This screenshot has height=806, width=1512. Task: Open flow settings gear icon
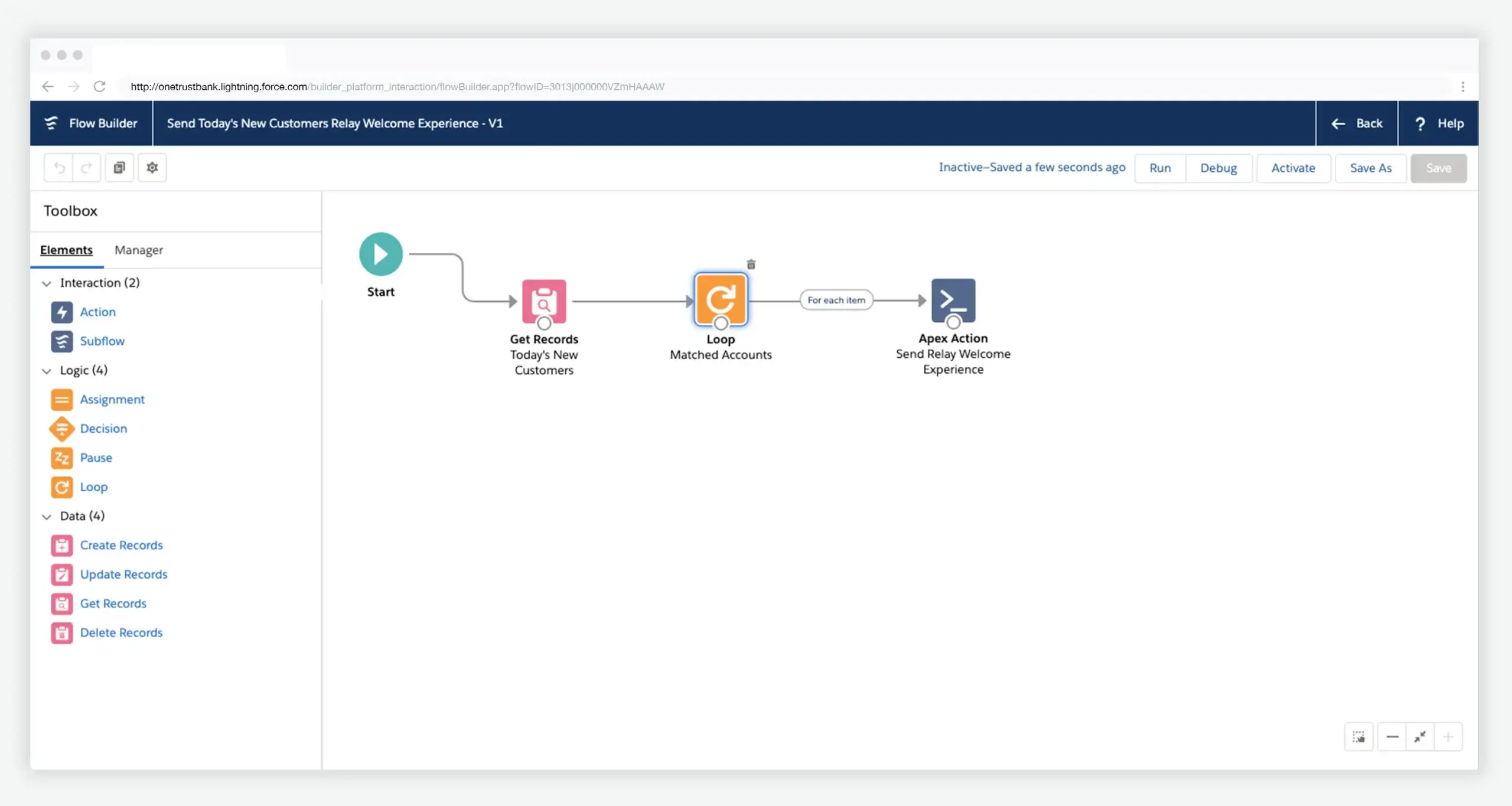[x=152, y=168]
